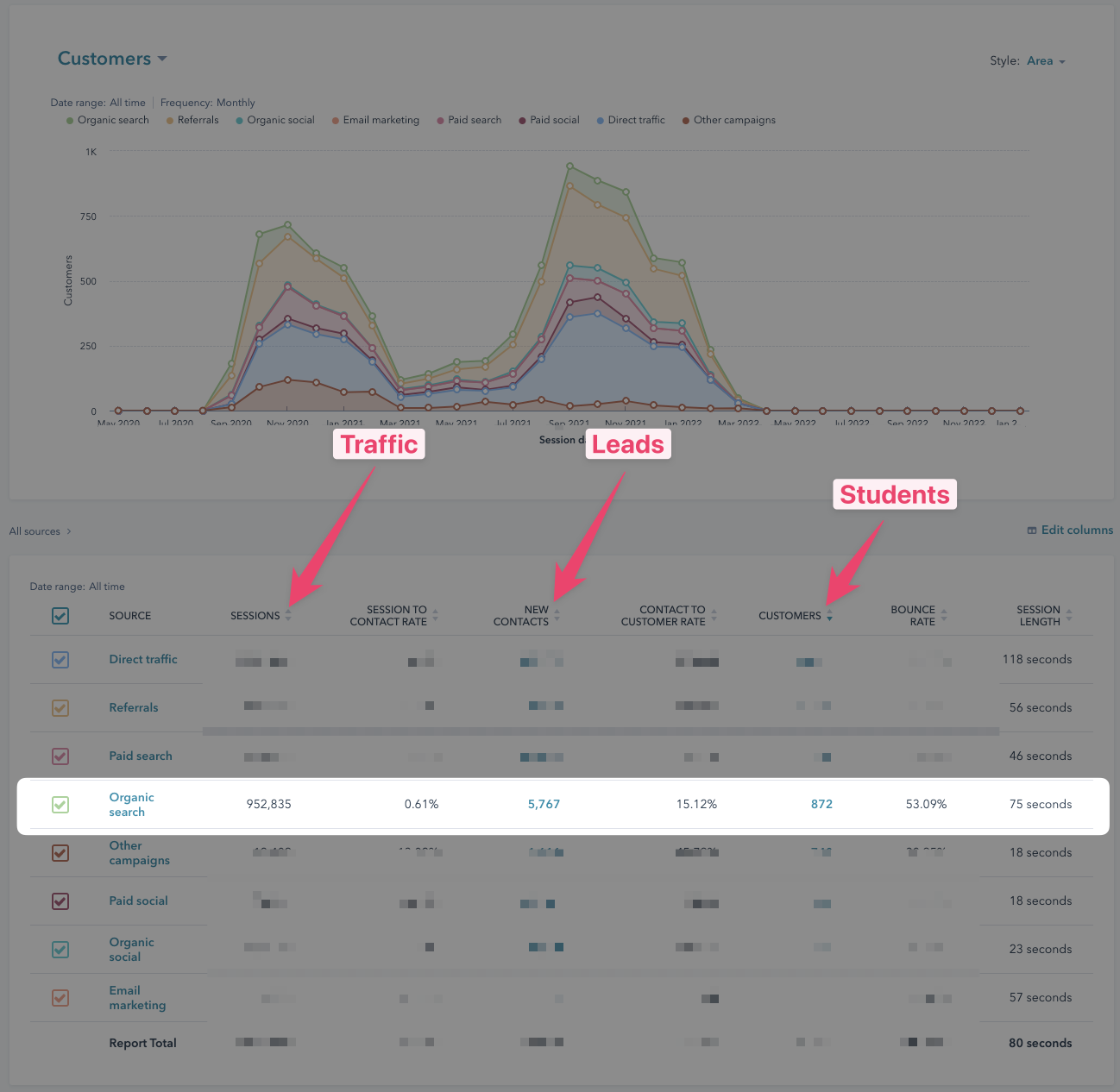Screen dimensions: 1120x1092
Task: Toggle Email marketing series in chart legend
Action: coord(375,120)
